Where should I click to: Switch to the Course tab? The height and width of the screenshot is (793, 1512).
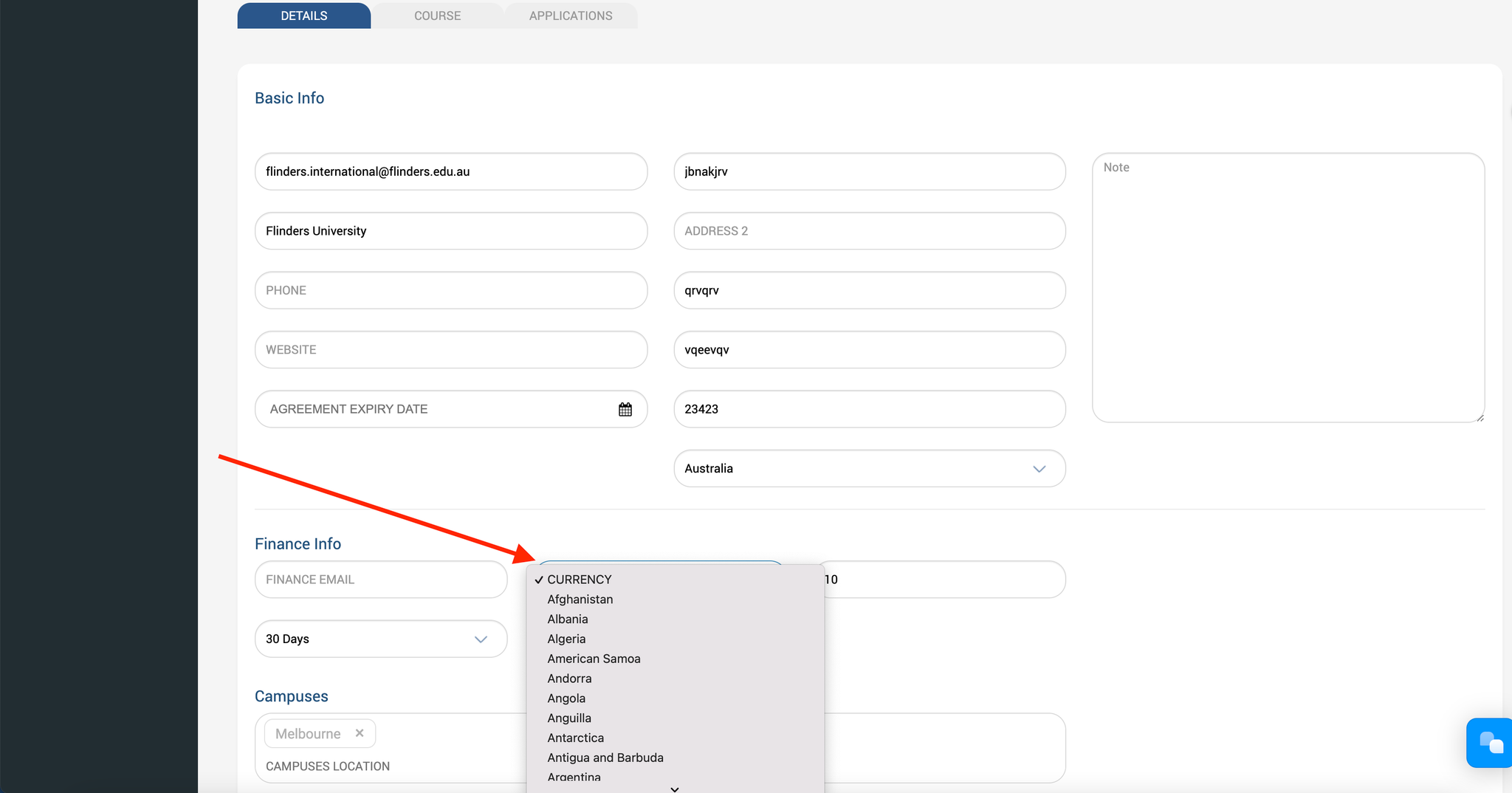pyautogui.click(x=437, y=16)
